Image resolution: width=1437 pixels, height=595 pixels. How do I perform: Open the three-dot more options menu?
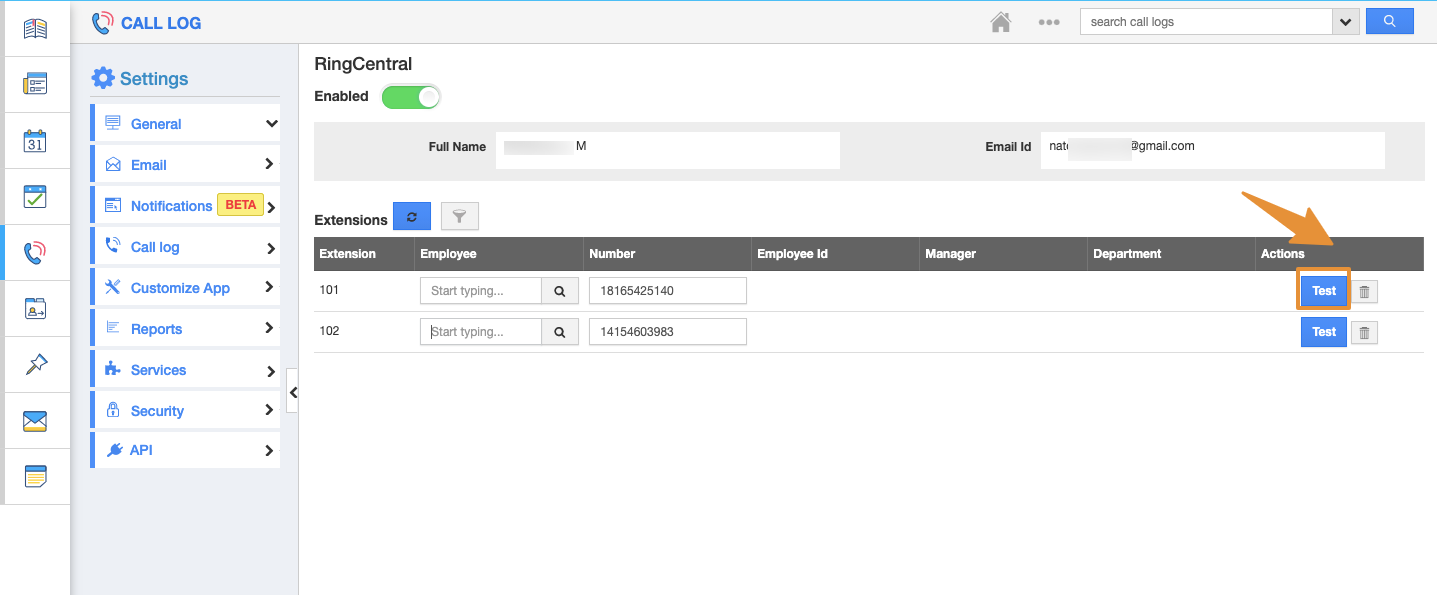pyautogui.click(x=1048, y=22)
